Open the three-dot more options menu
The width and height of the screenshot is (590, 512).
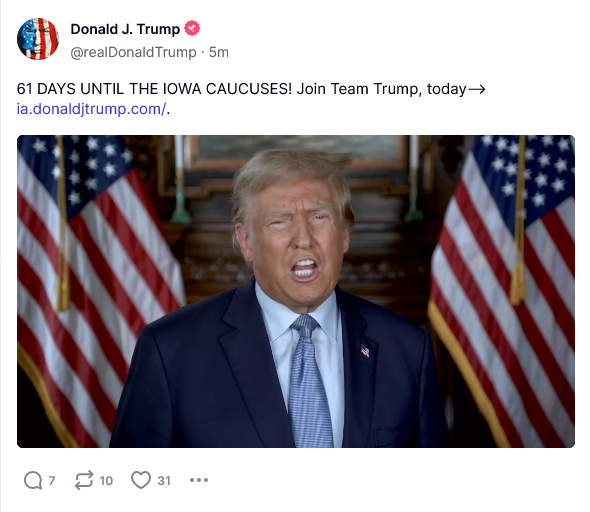199,480
